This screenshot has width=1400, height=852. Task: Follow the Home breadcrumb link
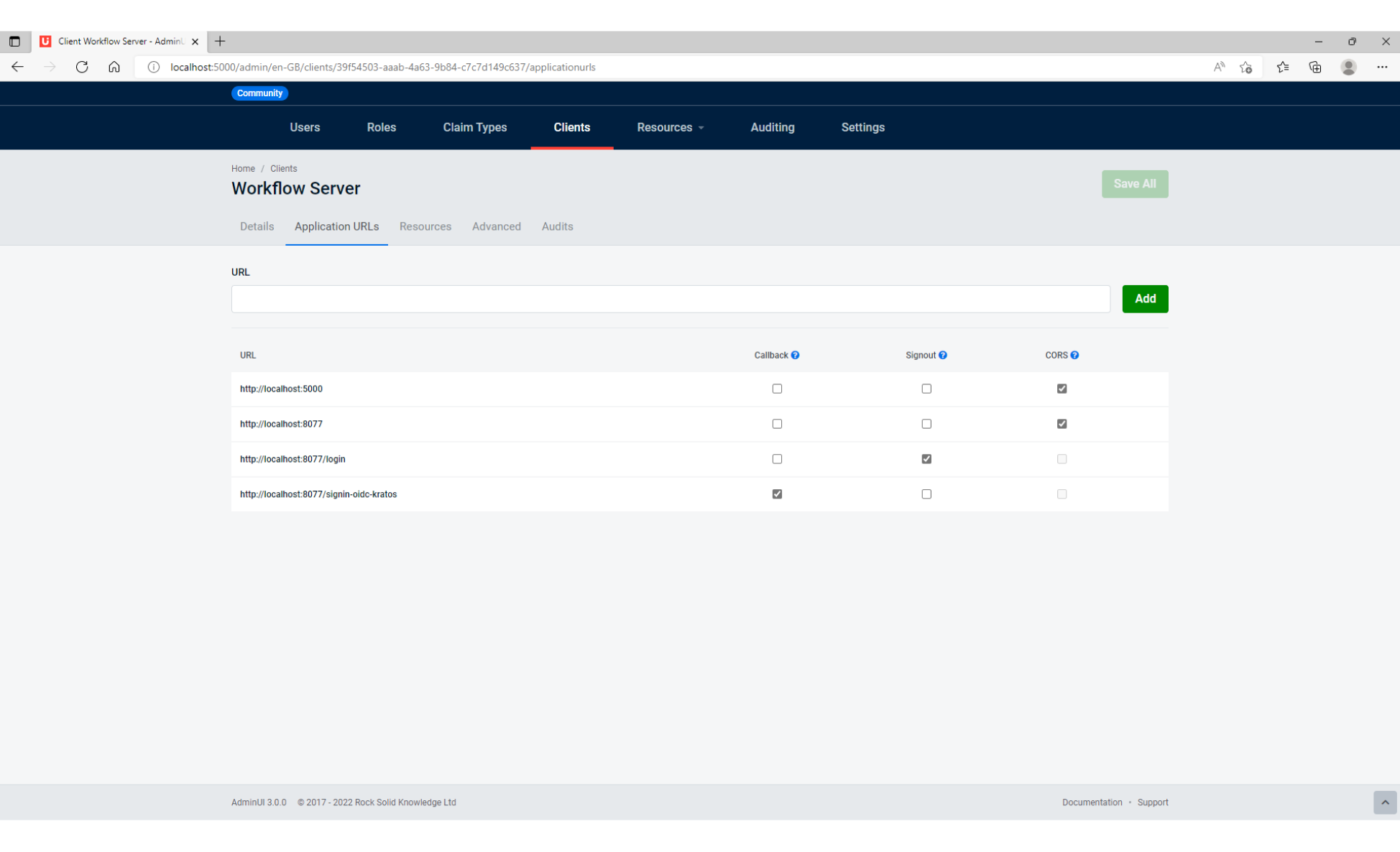(x=243, y=169)
